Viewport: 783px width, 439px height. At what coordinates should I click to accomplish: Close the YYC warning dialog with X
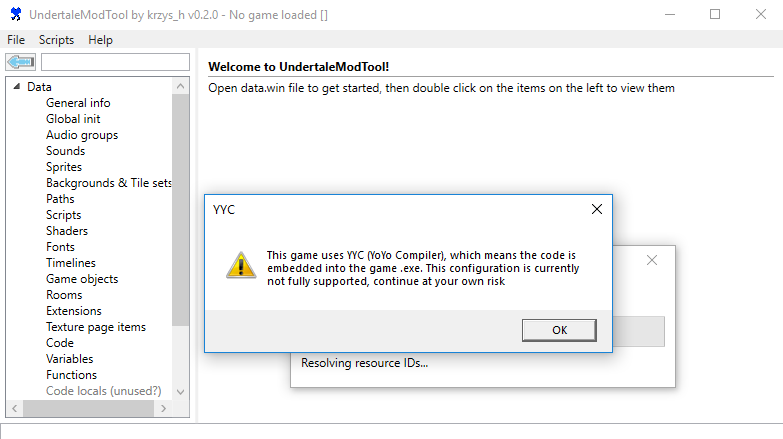[596, 209]
